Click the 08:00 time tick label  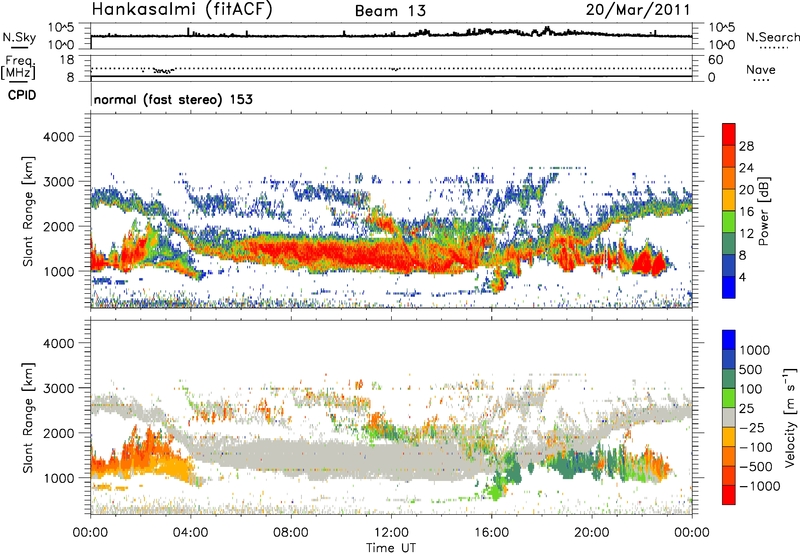(291, 533)
